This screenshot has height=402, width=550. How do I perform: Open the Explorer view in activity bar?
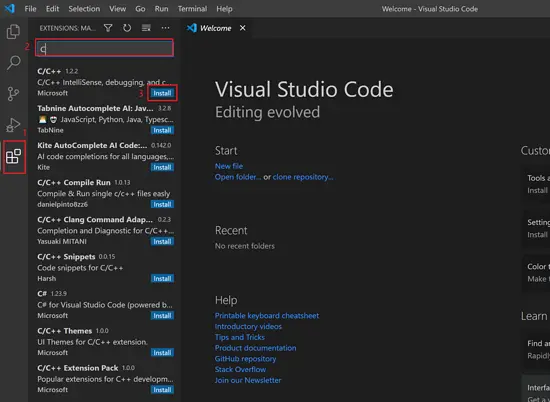tap(13, 32)
